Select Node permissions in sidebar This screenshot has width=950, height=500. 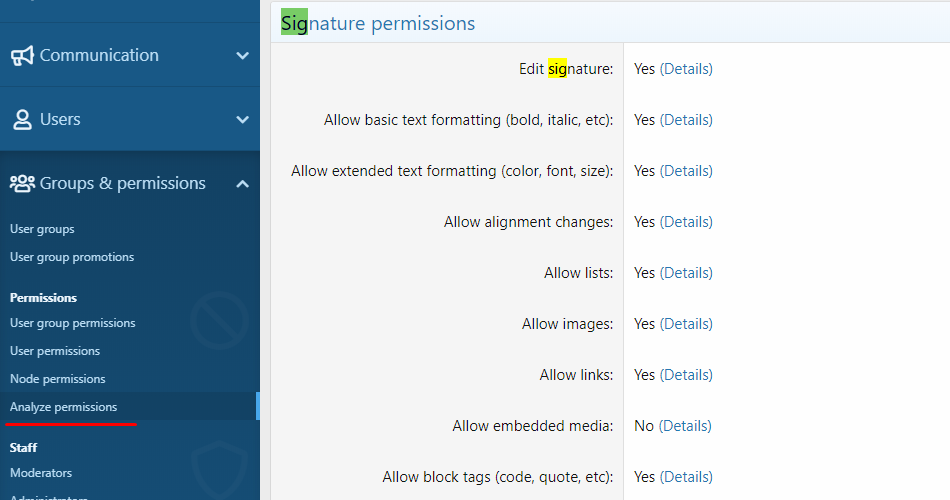click(57, 379)
